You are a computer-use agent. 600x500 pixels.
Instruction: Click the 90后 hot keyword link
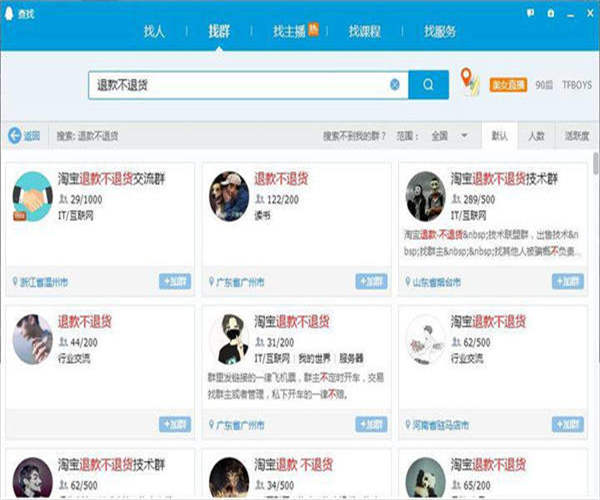coord(544,85)
